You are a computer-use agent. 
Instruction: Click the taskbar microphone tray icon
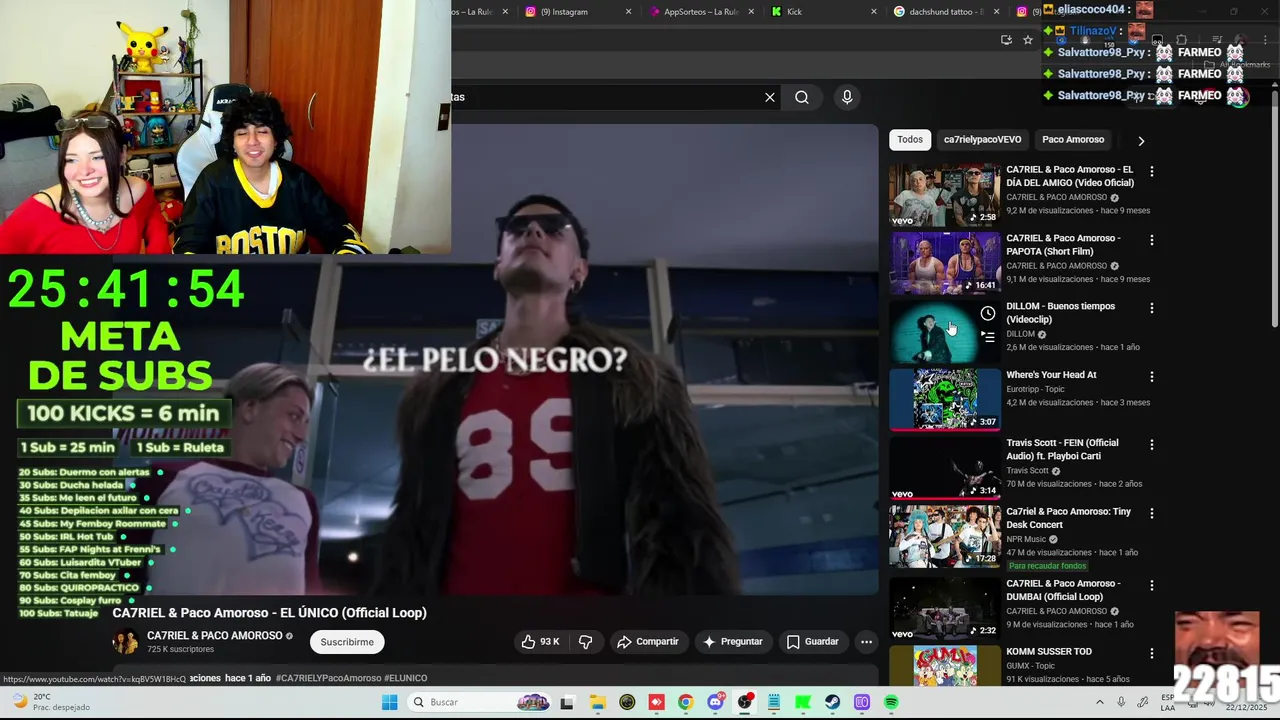[x=1121, y=702]
